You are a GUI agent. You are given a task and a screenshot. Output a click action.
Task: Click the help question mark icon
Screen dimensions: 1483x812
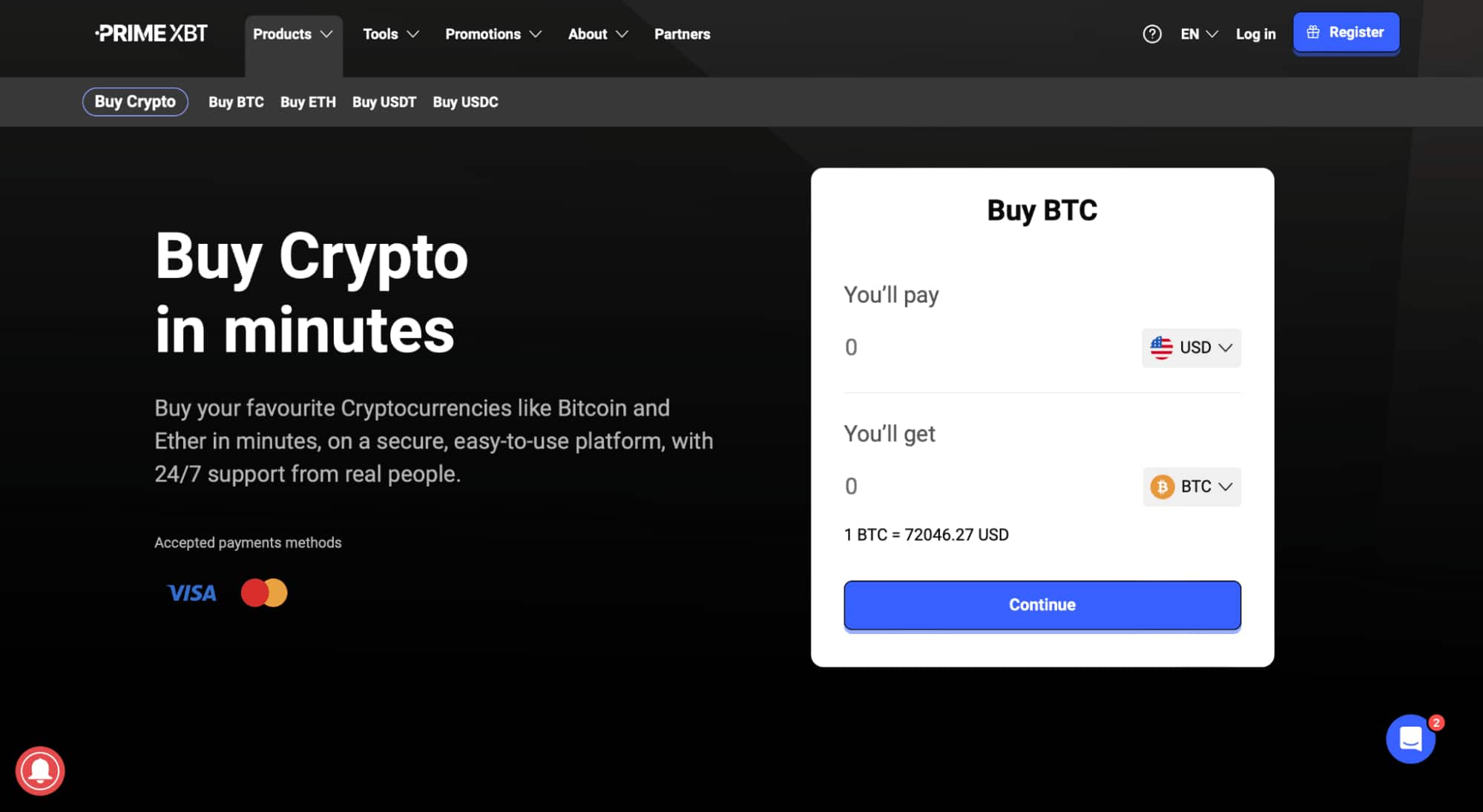coord(1153,34)
